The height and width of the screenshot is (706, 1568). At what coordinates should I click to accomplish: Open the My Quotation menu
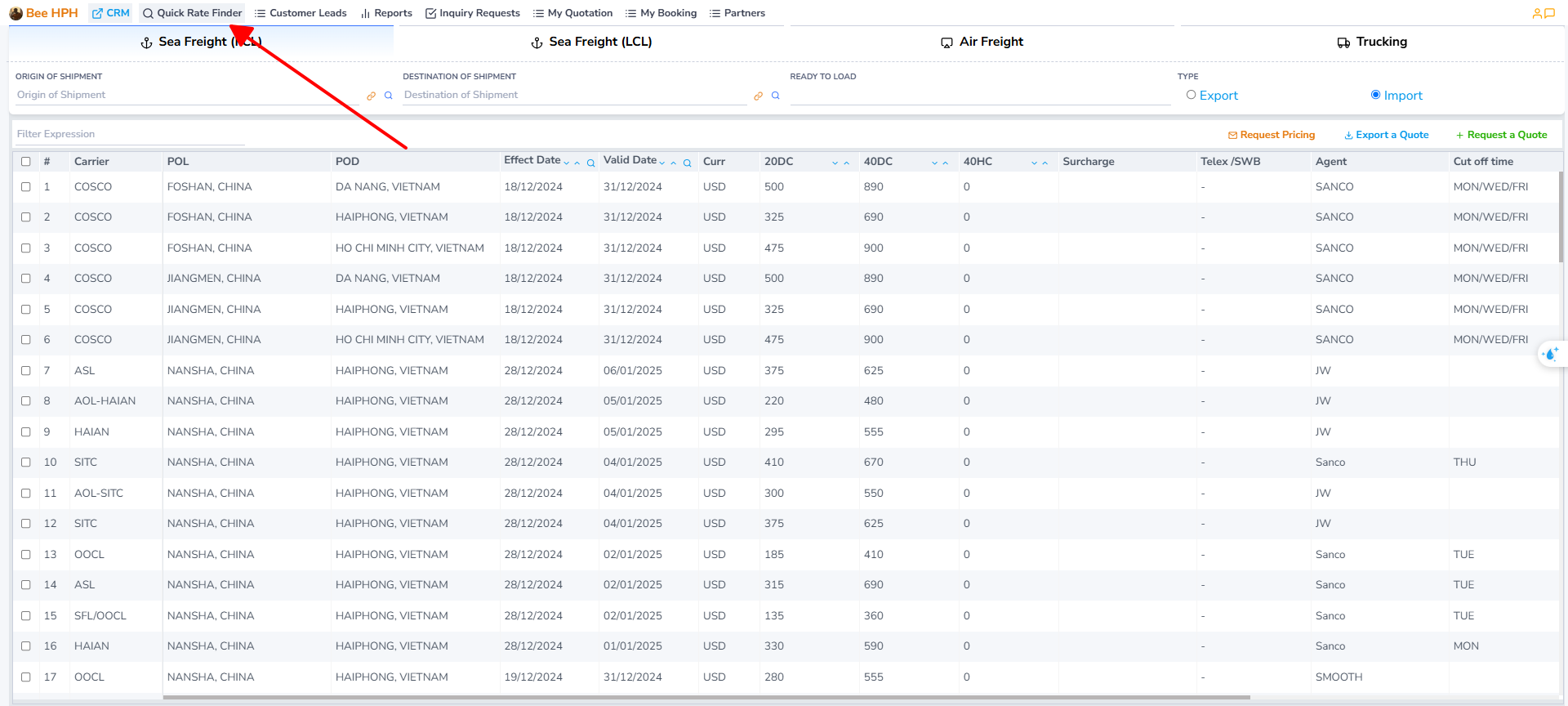click(x=572, y=13)
